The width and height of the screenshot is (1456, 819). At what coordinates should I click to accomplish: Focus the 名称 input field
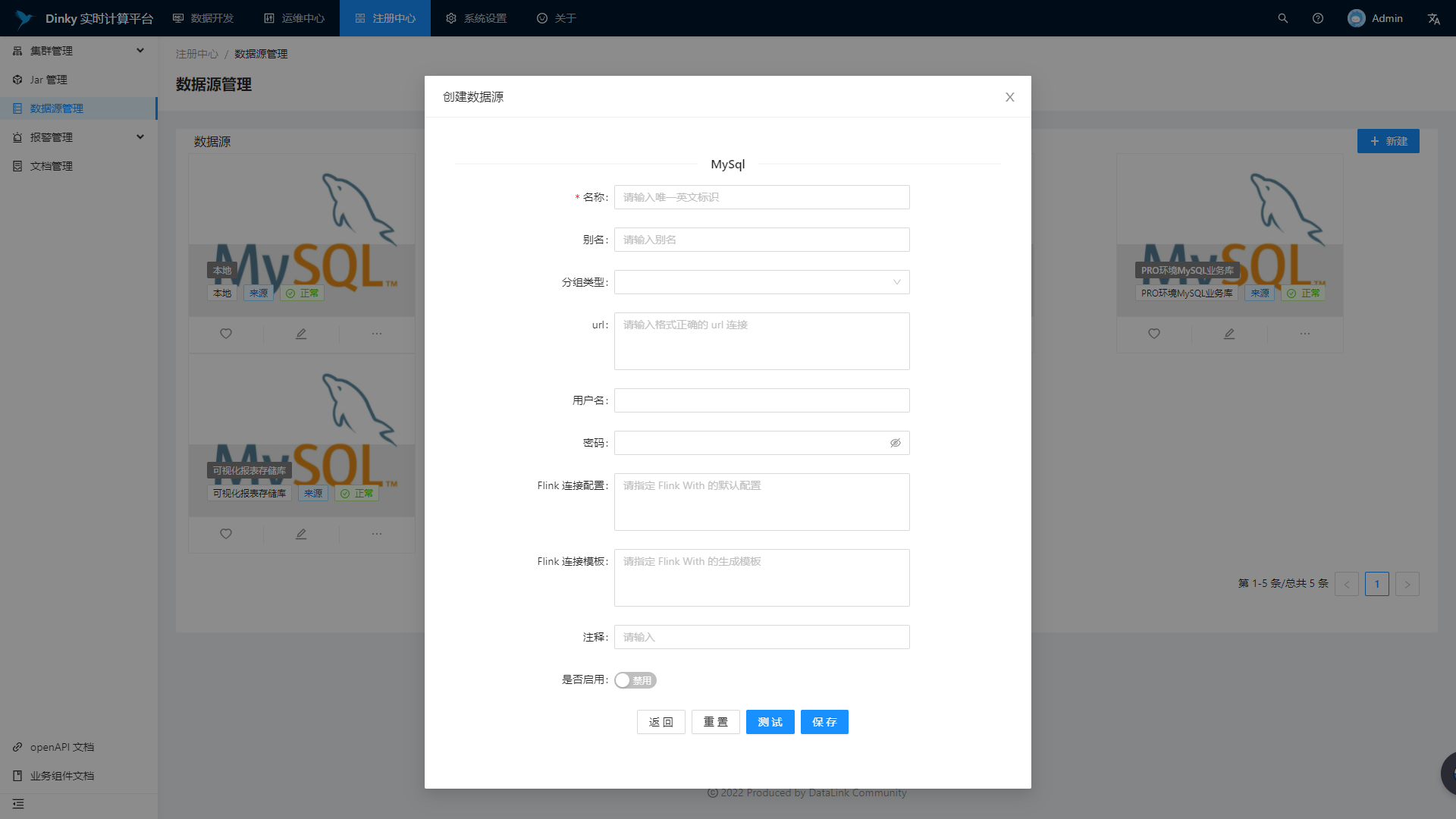(762, 197)
